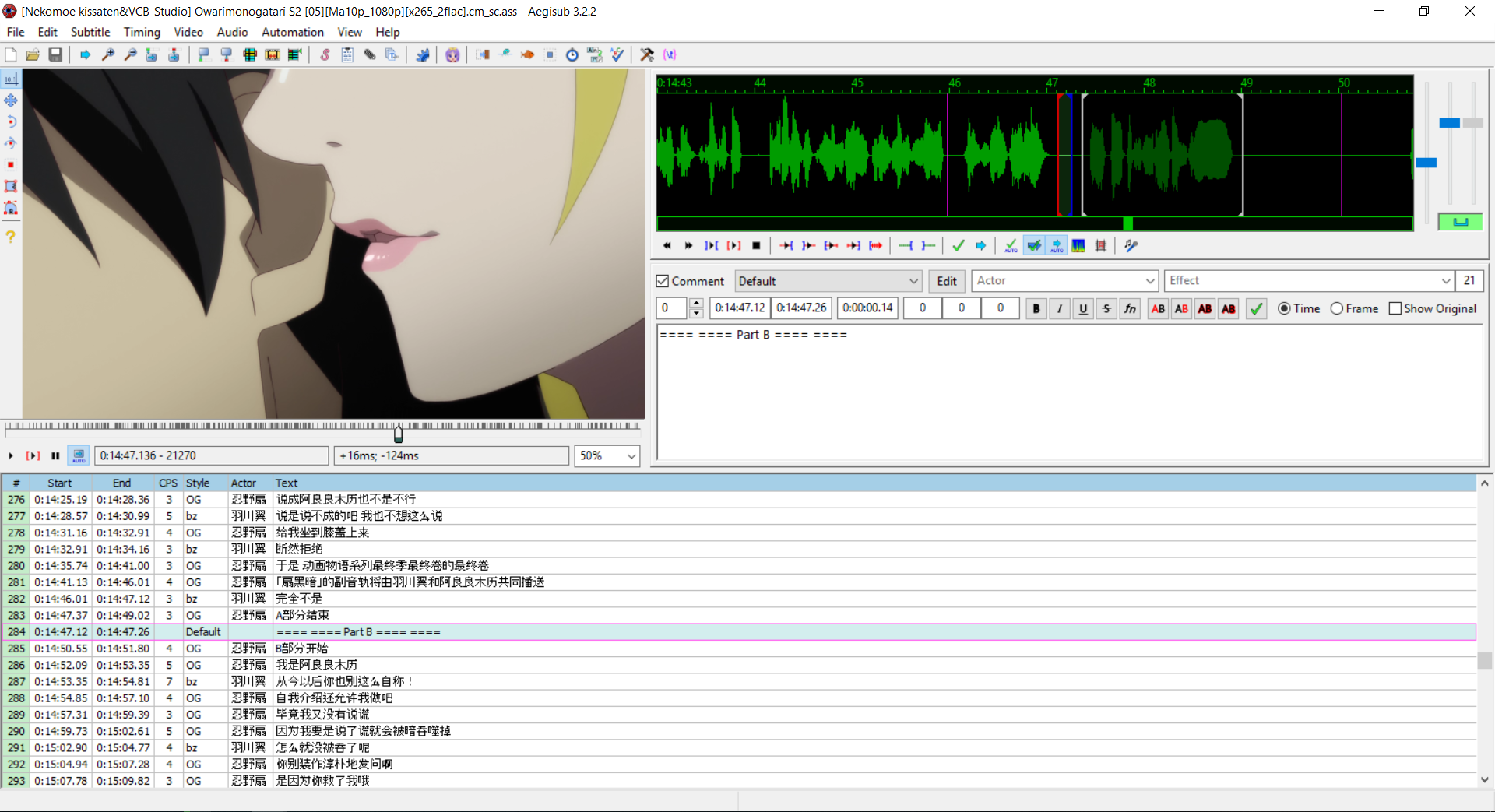The height and width of the screenshot is (812, 1495).
Task: Click the start time field 0:14:47.12
Action: pyautogui.click(x=740, y=308)
